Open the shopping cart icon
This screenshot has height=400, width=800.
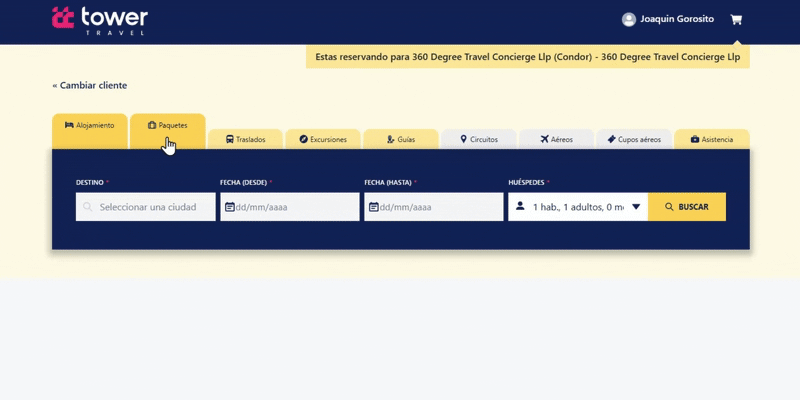pos(736,19)
